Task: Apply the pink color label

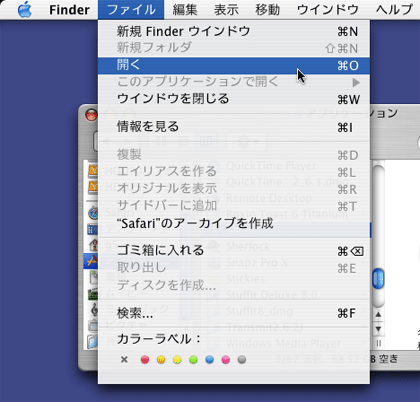Action: (x=226, y=360)
